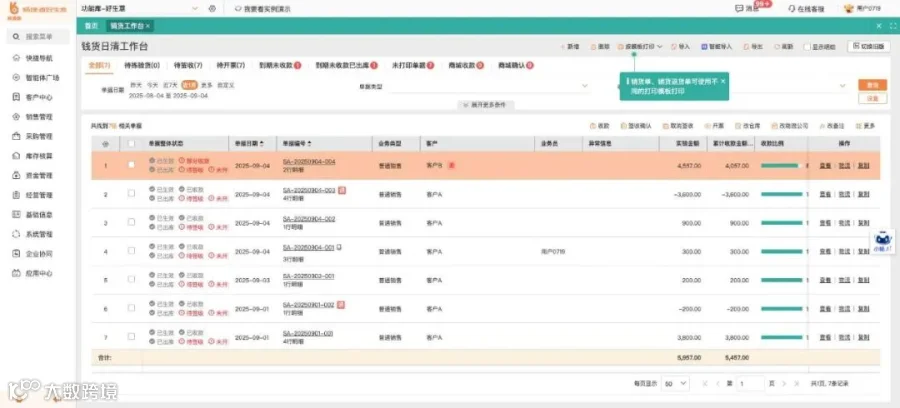900x408 pixels.
Task: Click 我要看实例演示 link
Action: tap(263, 9)
